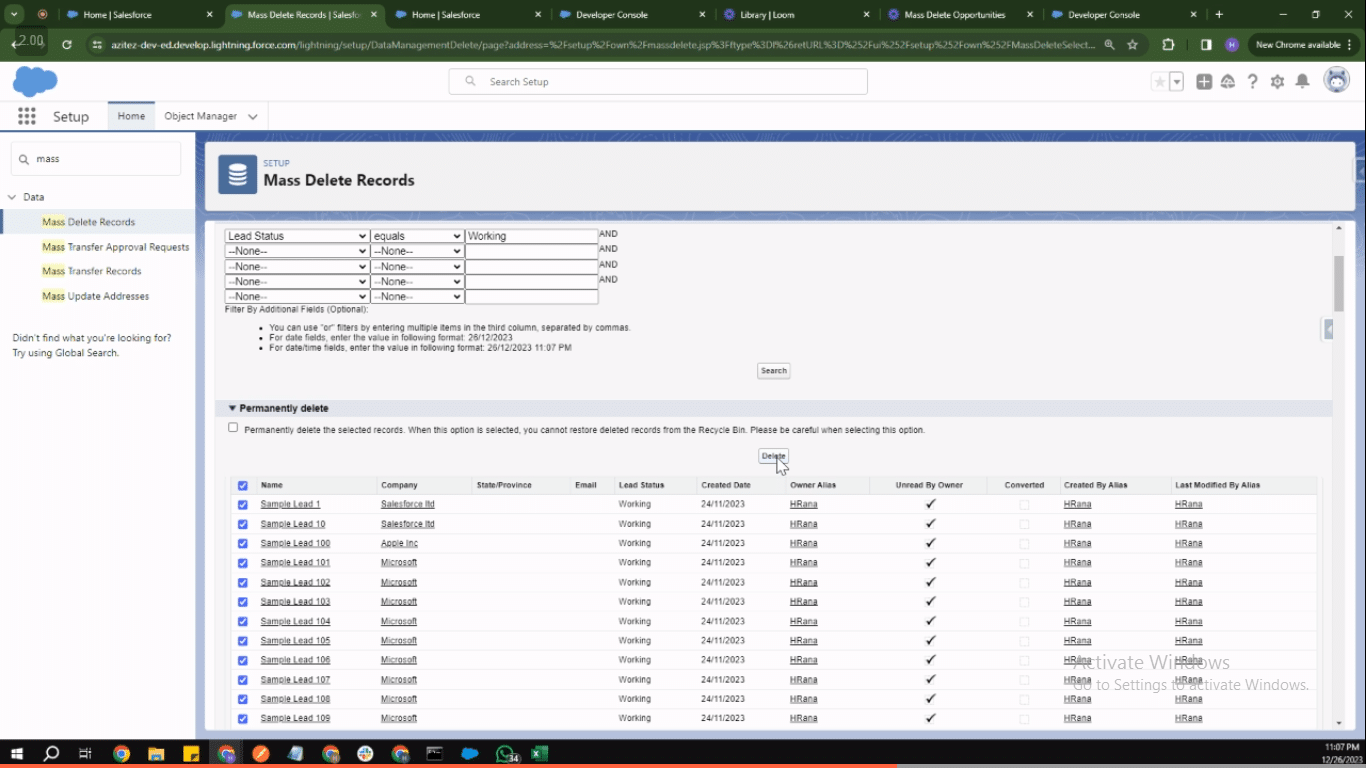
Task: Open the Sample Lead 102 link
Action: [x=295, y=582]
